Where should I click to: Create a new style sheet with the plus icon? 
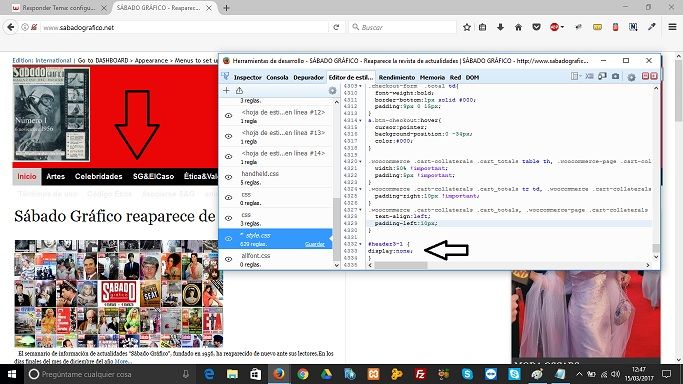pos(226,91)
